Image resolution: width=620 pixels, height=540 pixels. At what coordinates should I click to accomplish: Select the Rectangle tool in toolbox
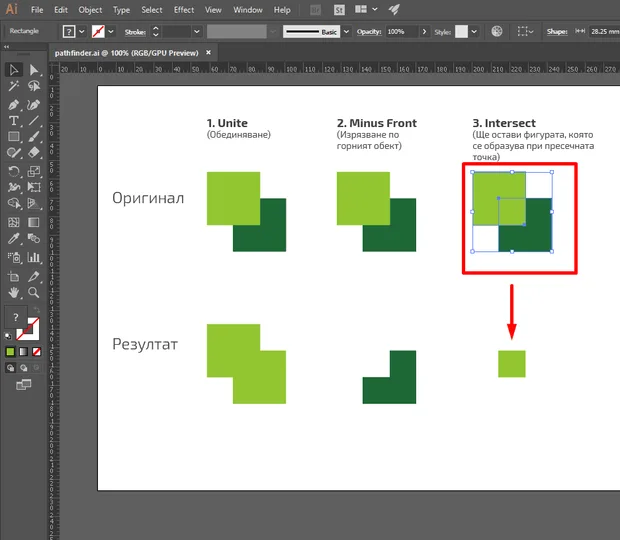(14, 137)
